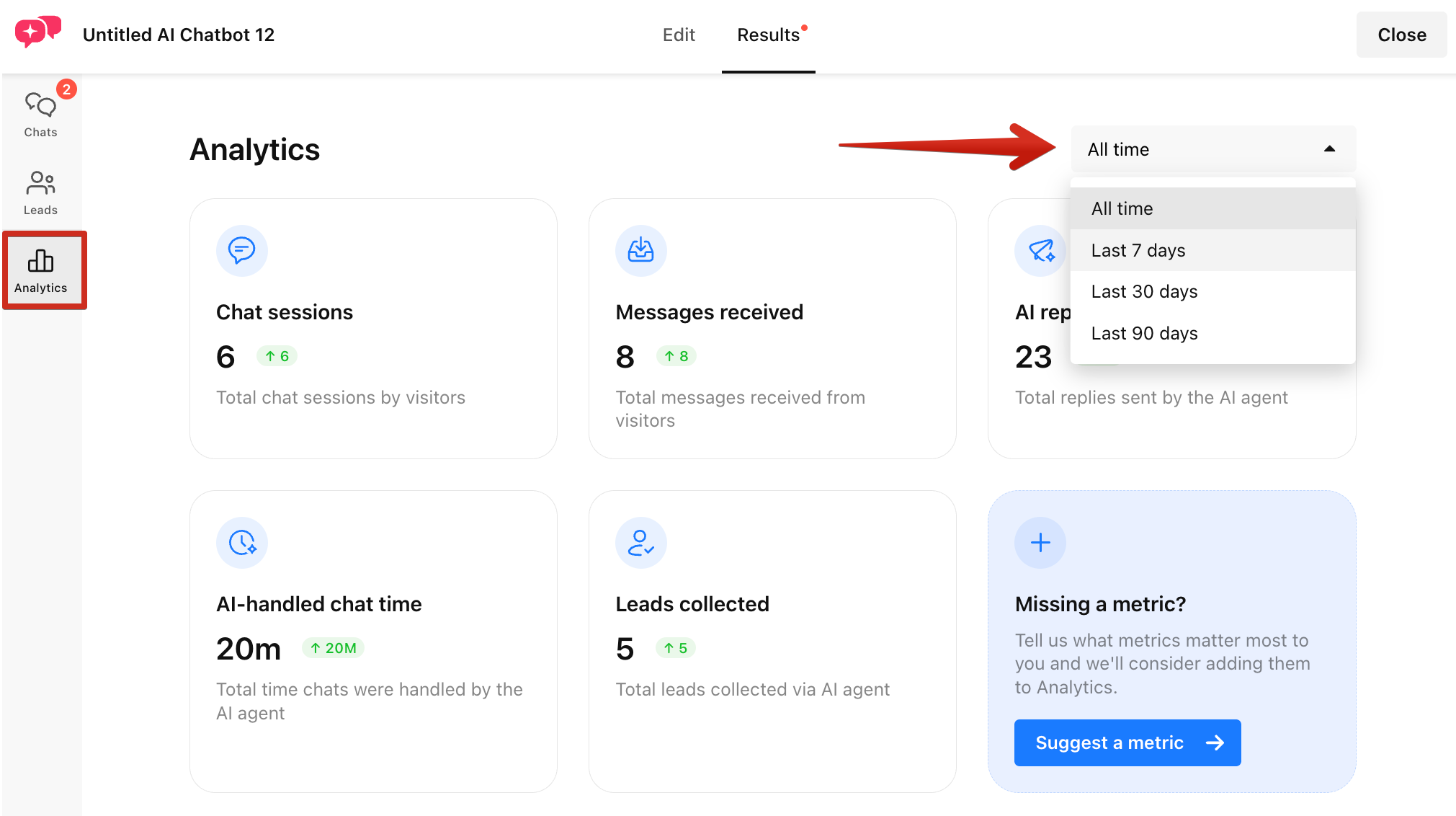
Task: Click the green up 8 trend badge
Action: point(676,356)
